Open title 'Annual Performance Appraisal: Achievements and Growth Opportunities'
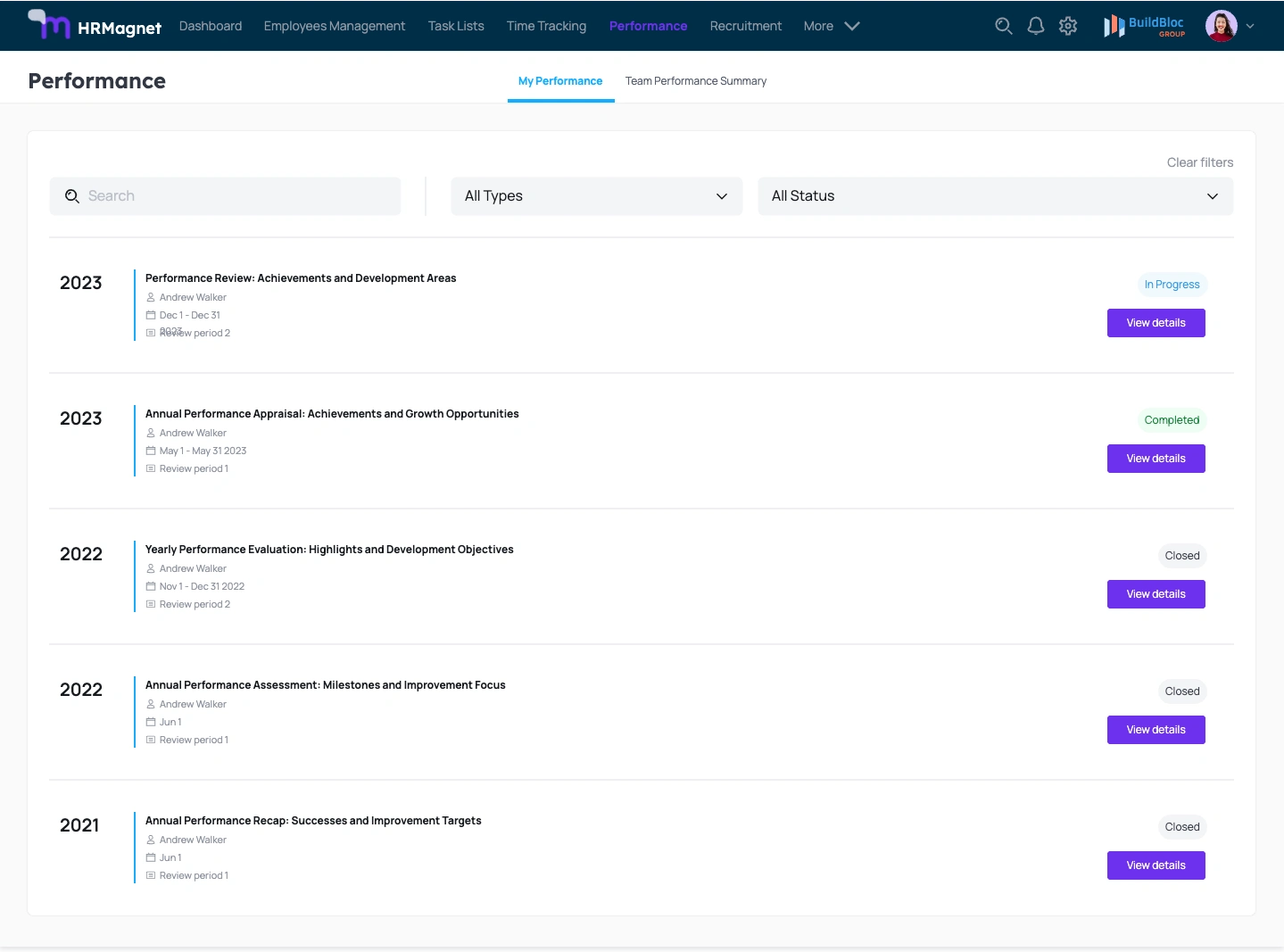The height and width of the screenshot is (952, 1284). point(332,414)
